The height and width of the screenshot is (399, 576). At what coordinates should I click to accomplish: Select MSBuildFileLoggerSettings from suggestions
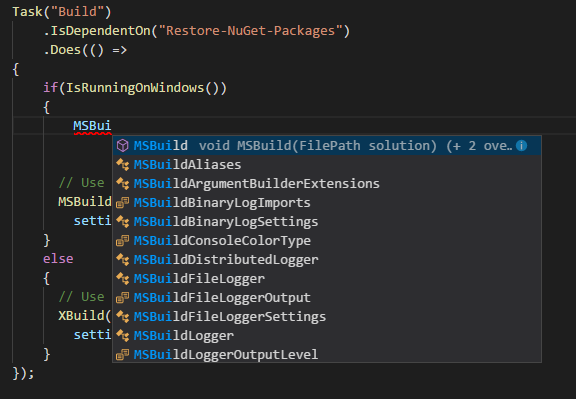(327, 317)
